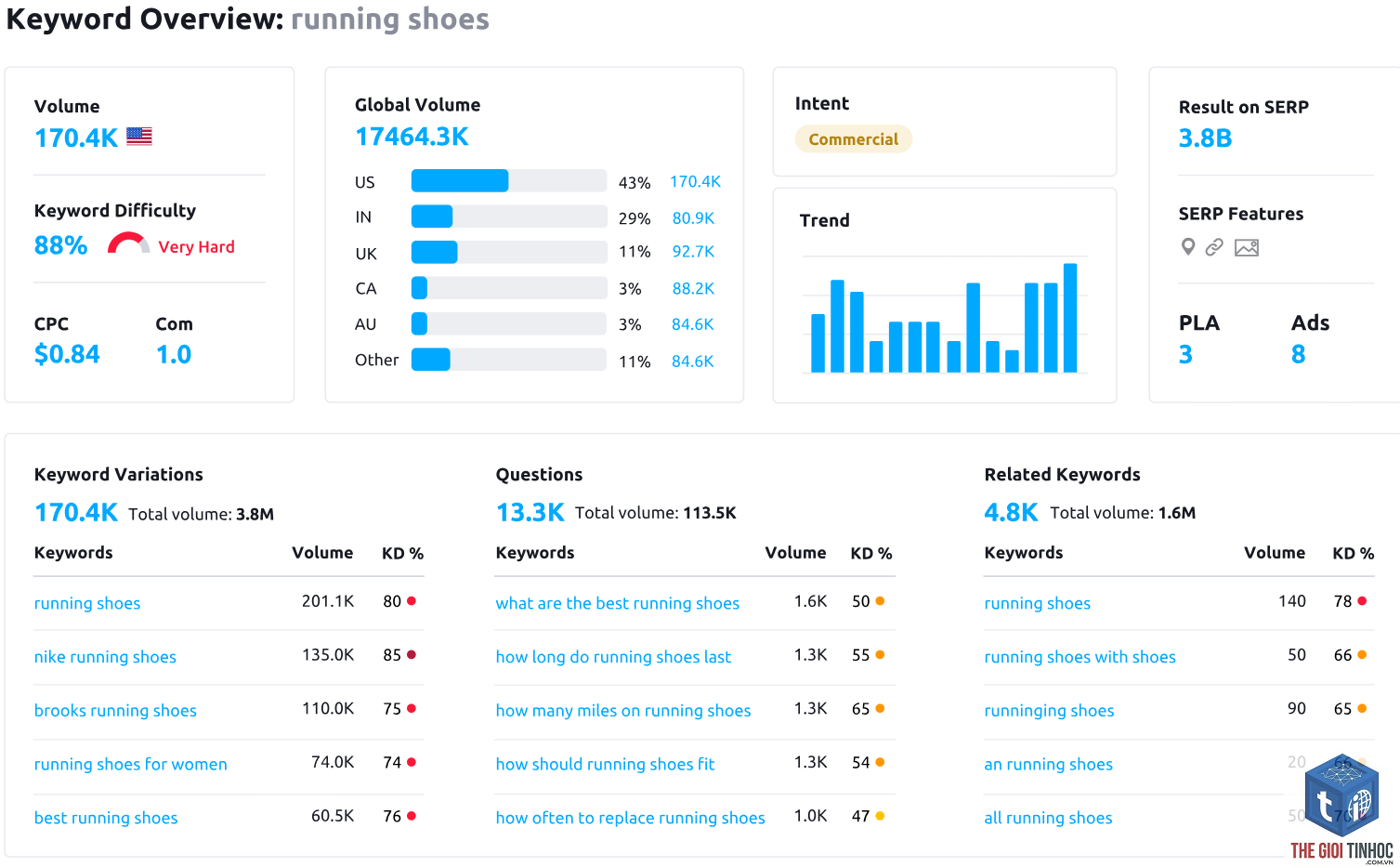Click the AU global volume value 84.6K
The width and height of the screenshot is (1400, 867).
(692, 324)
